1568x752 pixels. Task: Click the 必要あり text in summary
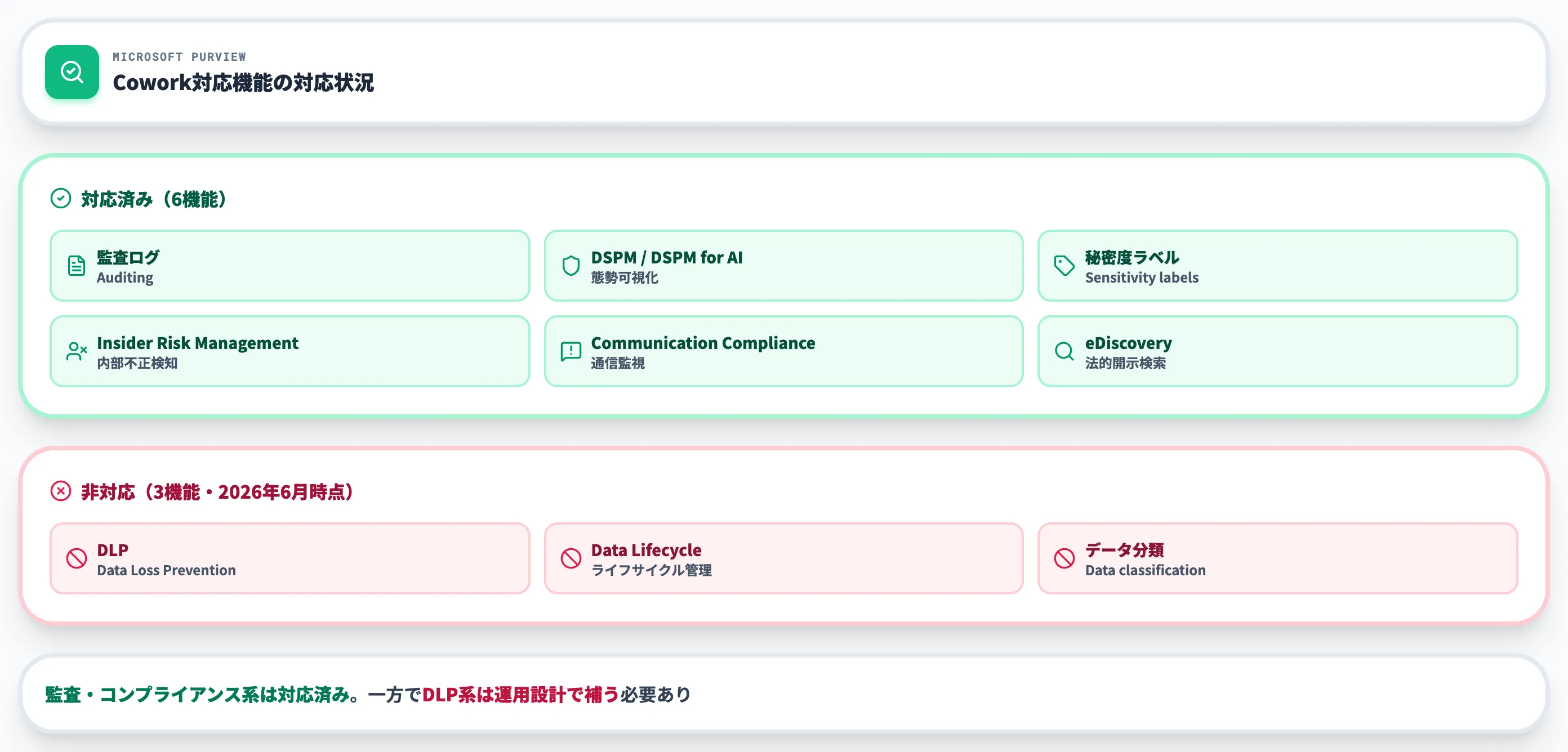(x=656, y=694)
